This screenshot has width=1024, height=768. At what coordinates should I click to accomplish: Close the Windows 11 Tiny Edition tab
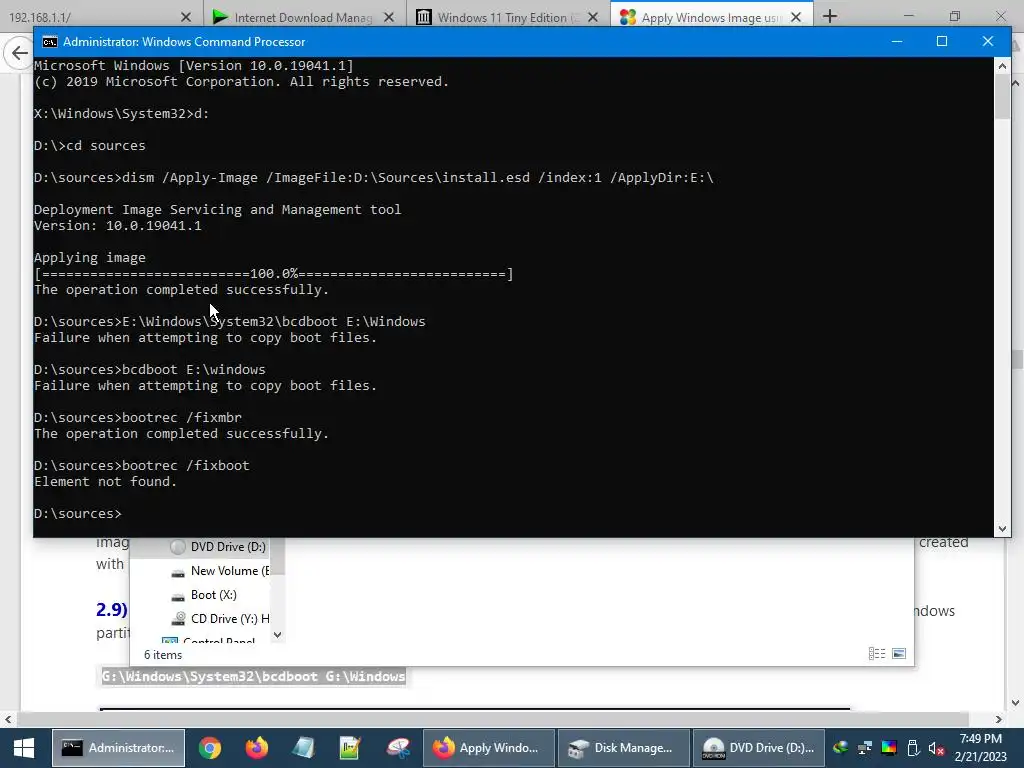[x=592, y=18]
